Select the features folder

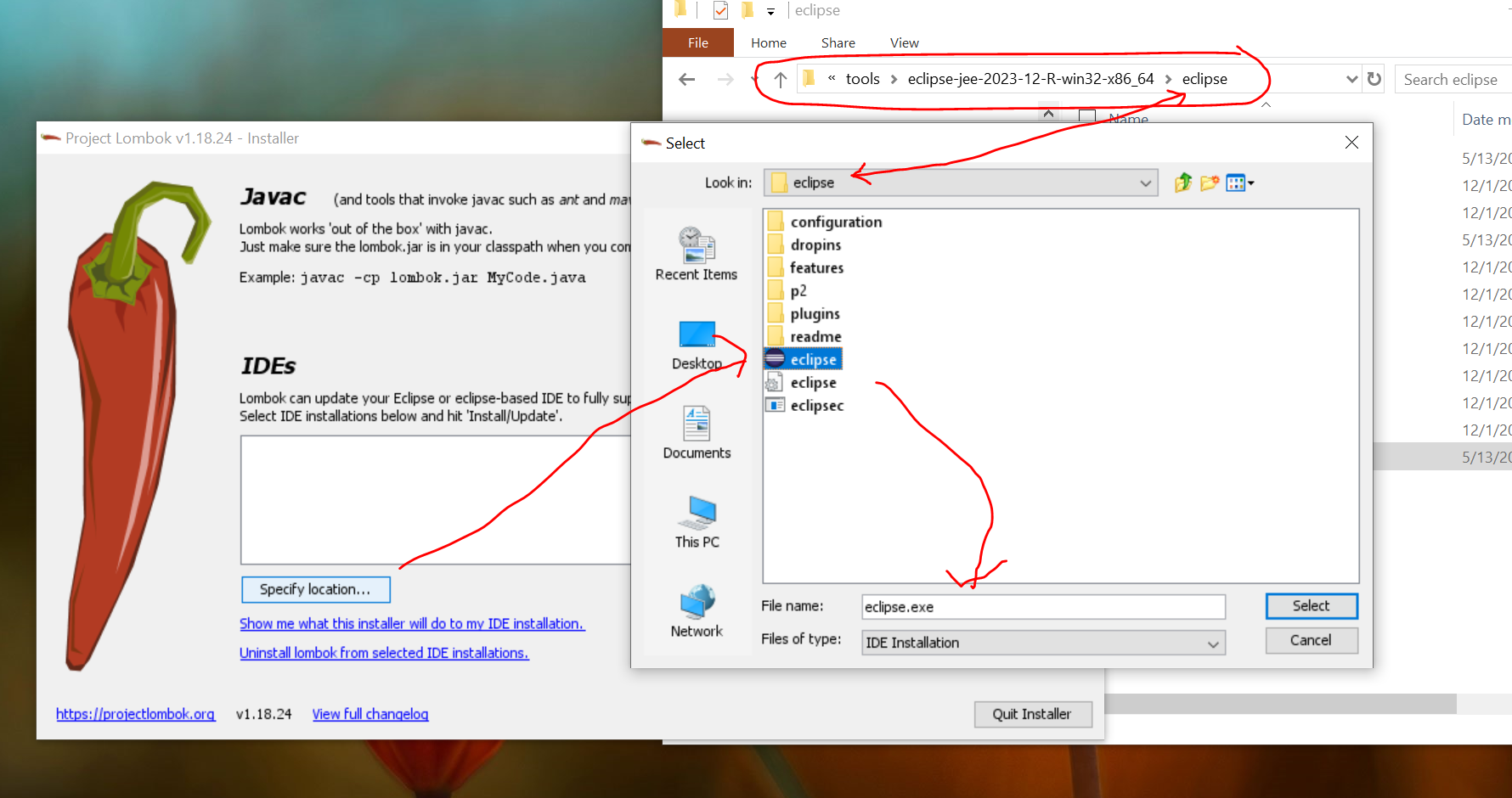coord(805,267)
